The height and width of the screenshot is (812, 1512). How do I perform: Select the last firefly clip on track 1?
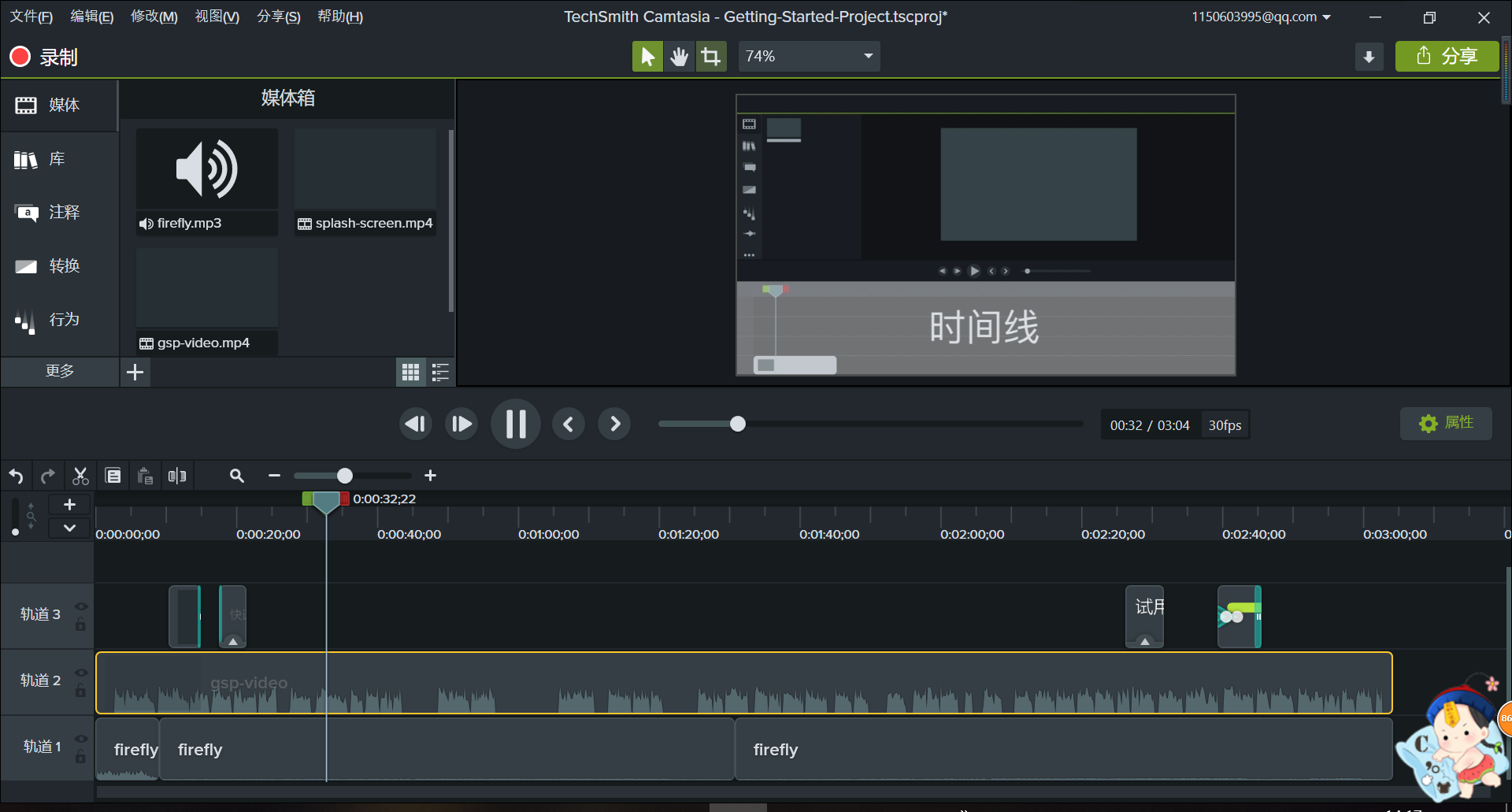tap(1063, 749)
